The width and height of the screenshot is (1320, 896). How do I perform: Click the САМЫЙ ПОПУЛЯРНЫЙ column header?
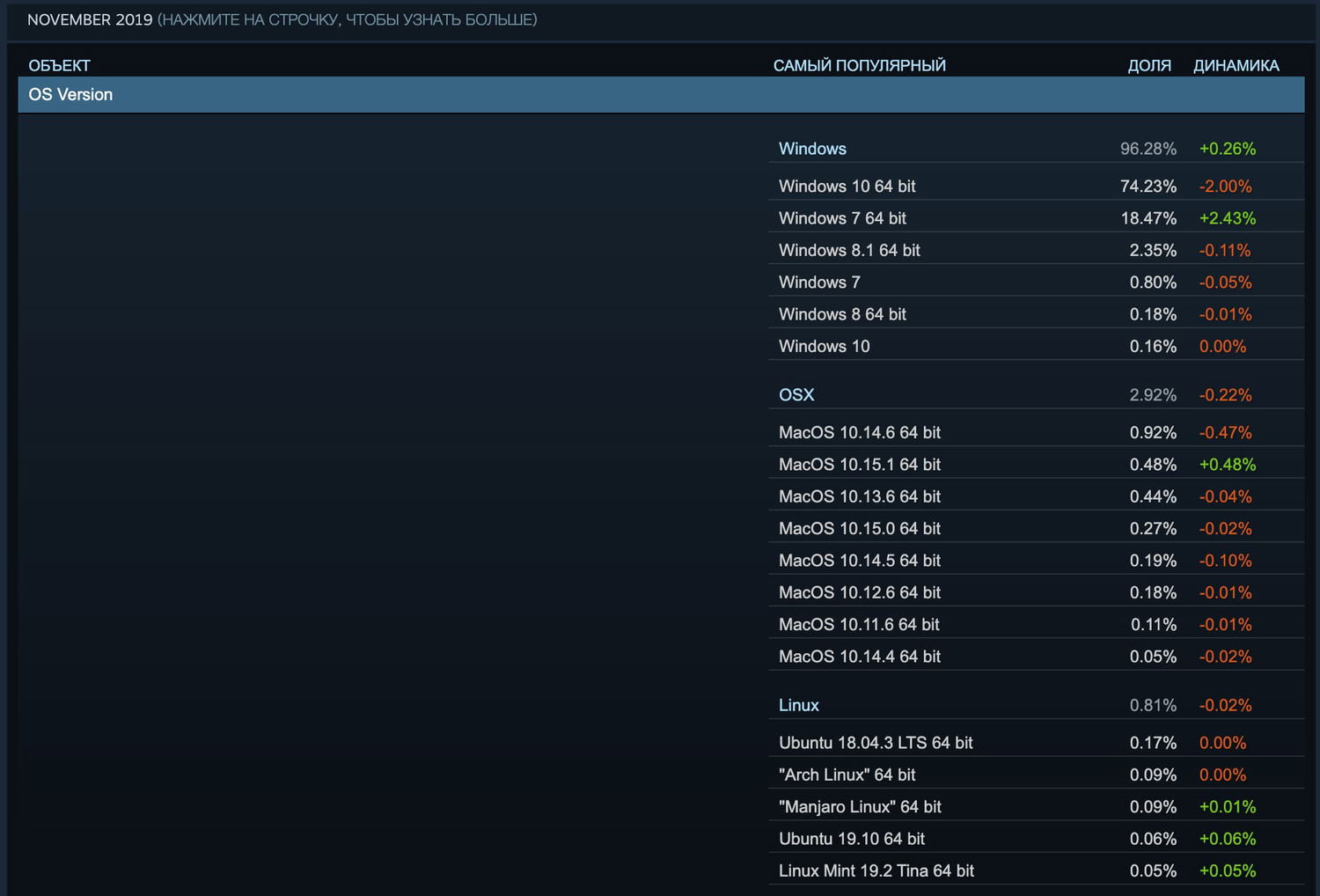860,65
